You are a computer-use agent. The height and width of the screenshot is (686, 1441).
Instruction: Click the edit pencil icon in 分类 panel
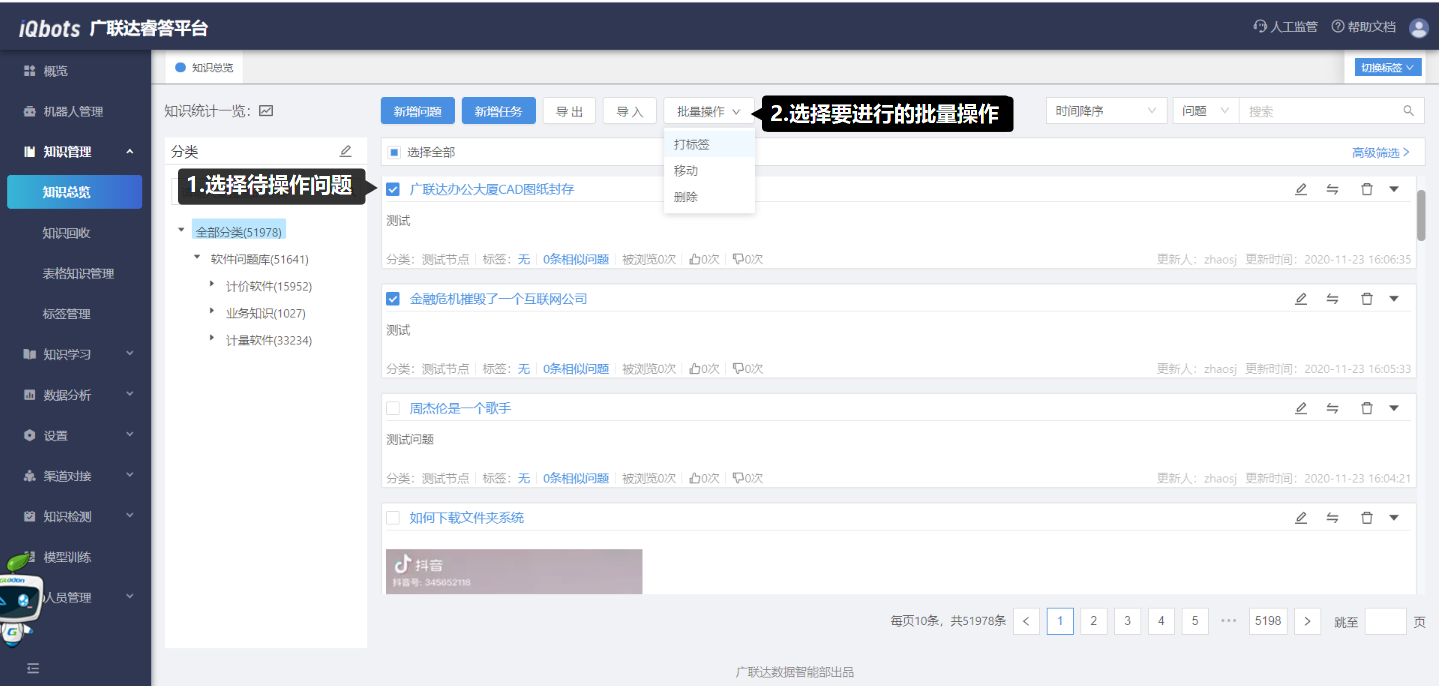346,151
